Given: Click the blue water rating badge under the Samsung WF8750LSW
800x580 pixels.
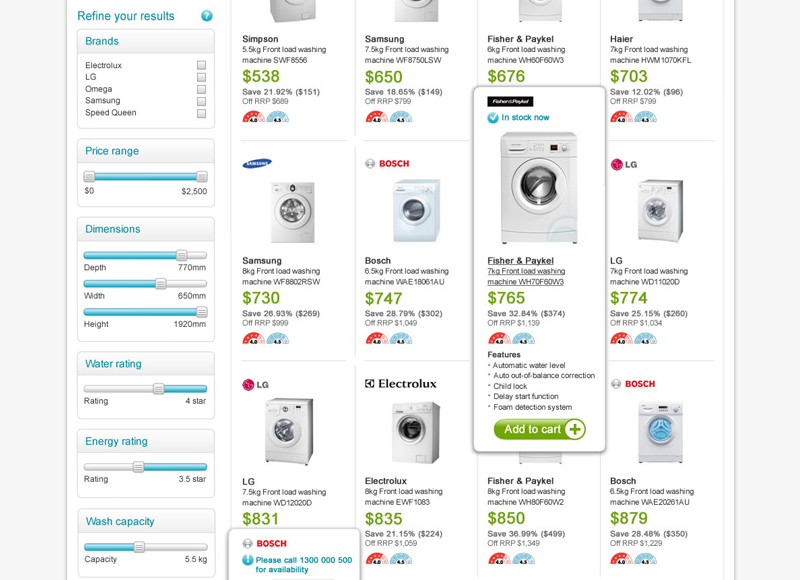Looking at the screenshot, I should 402,118.
